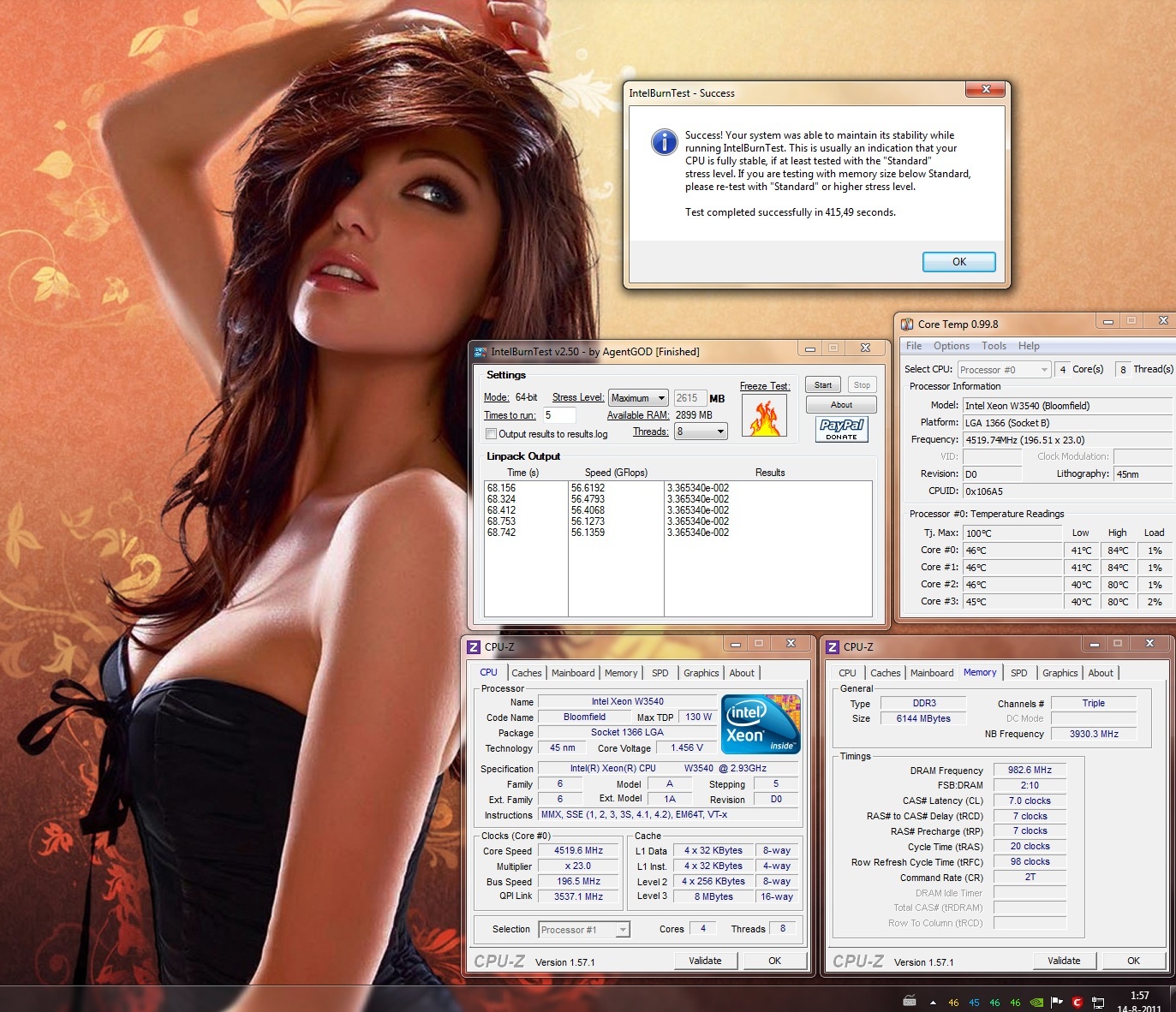Click the '4519.6 MHz' Core Speed value
The height and width of the screenshot is (1012, 1176).
tap(578, 851)
